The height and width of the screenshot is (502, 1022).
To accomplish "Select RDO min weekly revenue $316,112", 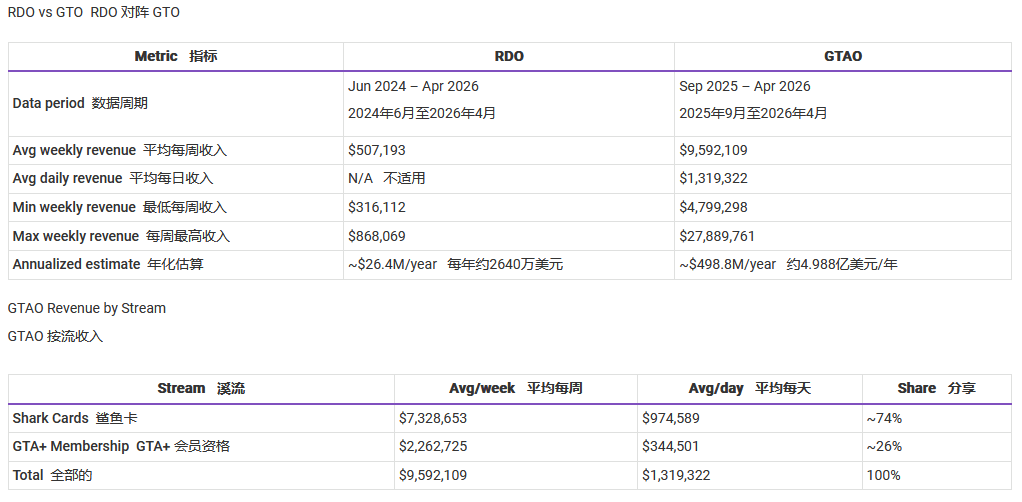I will 377,207.
